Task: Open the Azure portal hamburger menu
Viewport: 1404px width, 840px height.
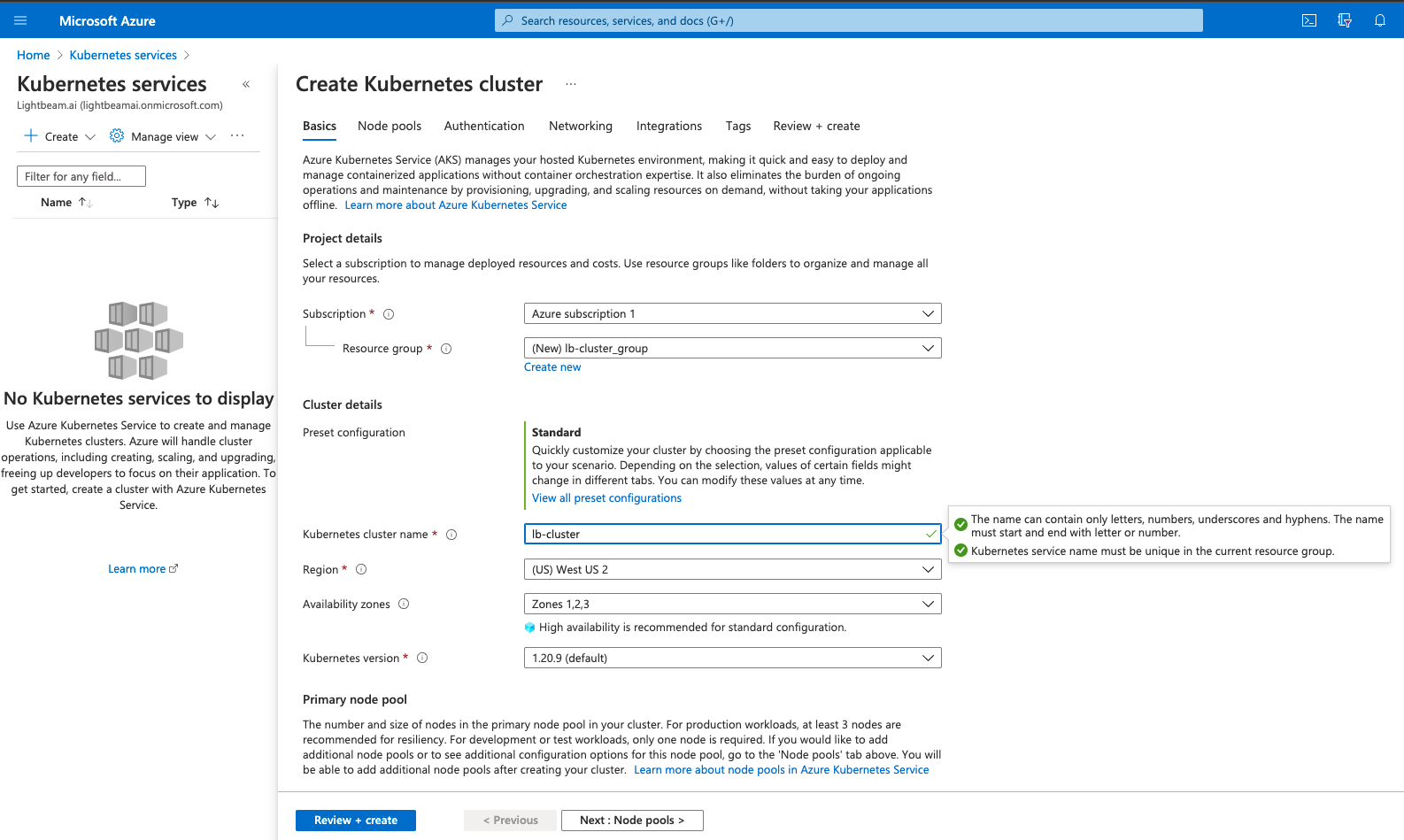Action: coord(20,20)
